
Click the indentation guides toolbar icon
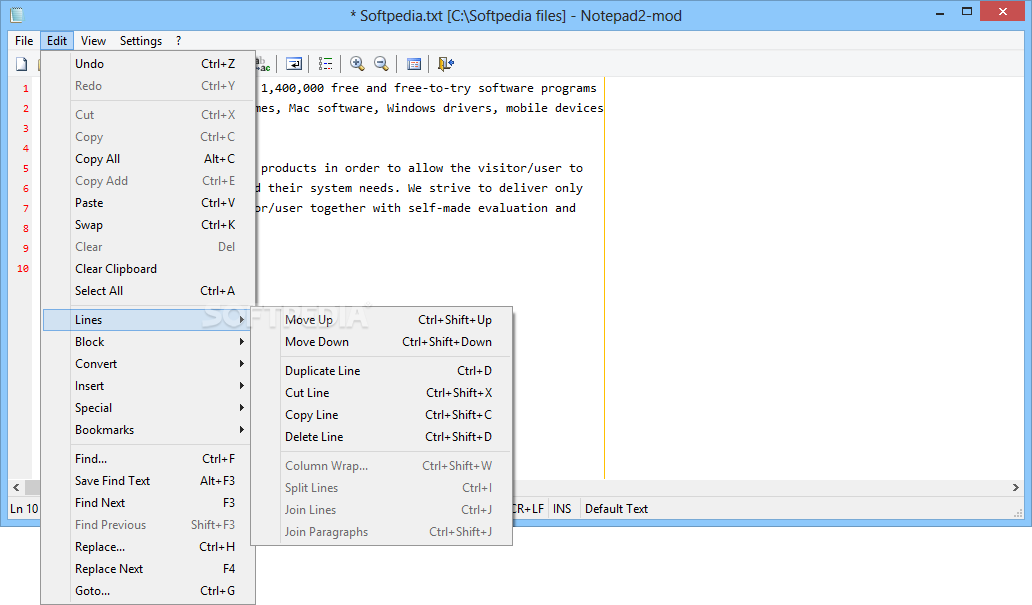[325, 64]
